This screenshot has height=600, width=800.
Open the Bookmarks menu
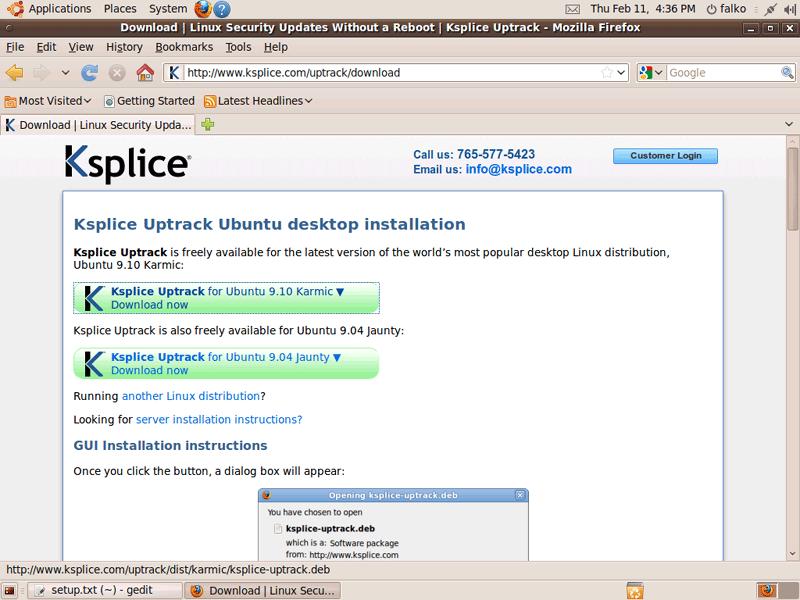[184, 47]
